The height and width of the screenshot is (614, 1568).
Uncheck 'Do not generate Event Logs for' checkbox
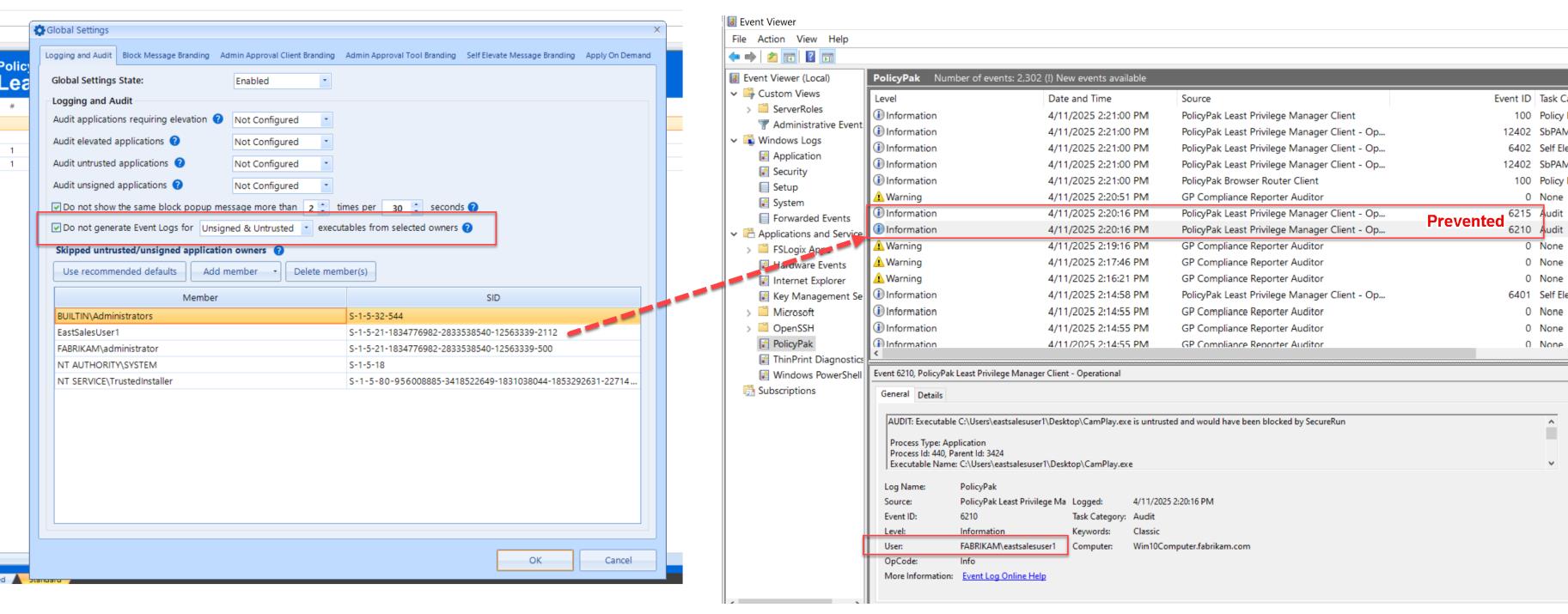tap(57, 228)
